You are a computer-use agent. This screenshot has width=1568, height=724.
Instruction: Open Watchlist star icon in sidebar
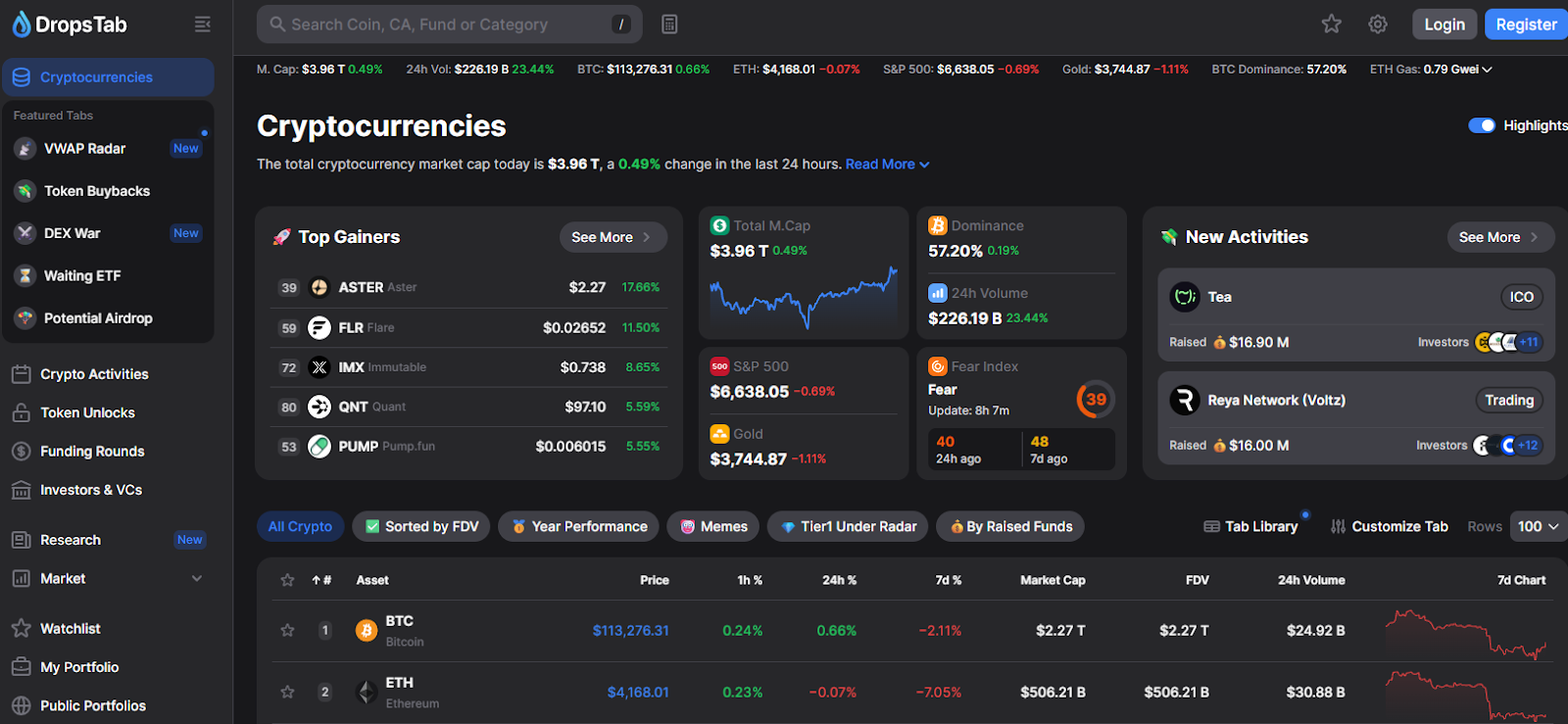[21, 629]
